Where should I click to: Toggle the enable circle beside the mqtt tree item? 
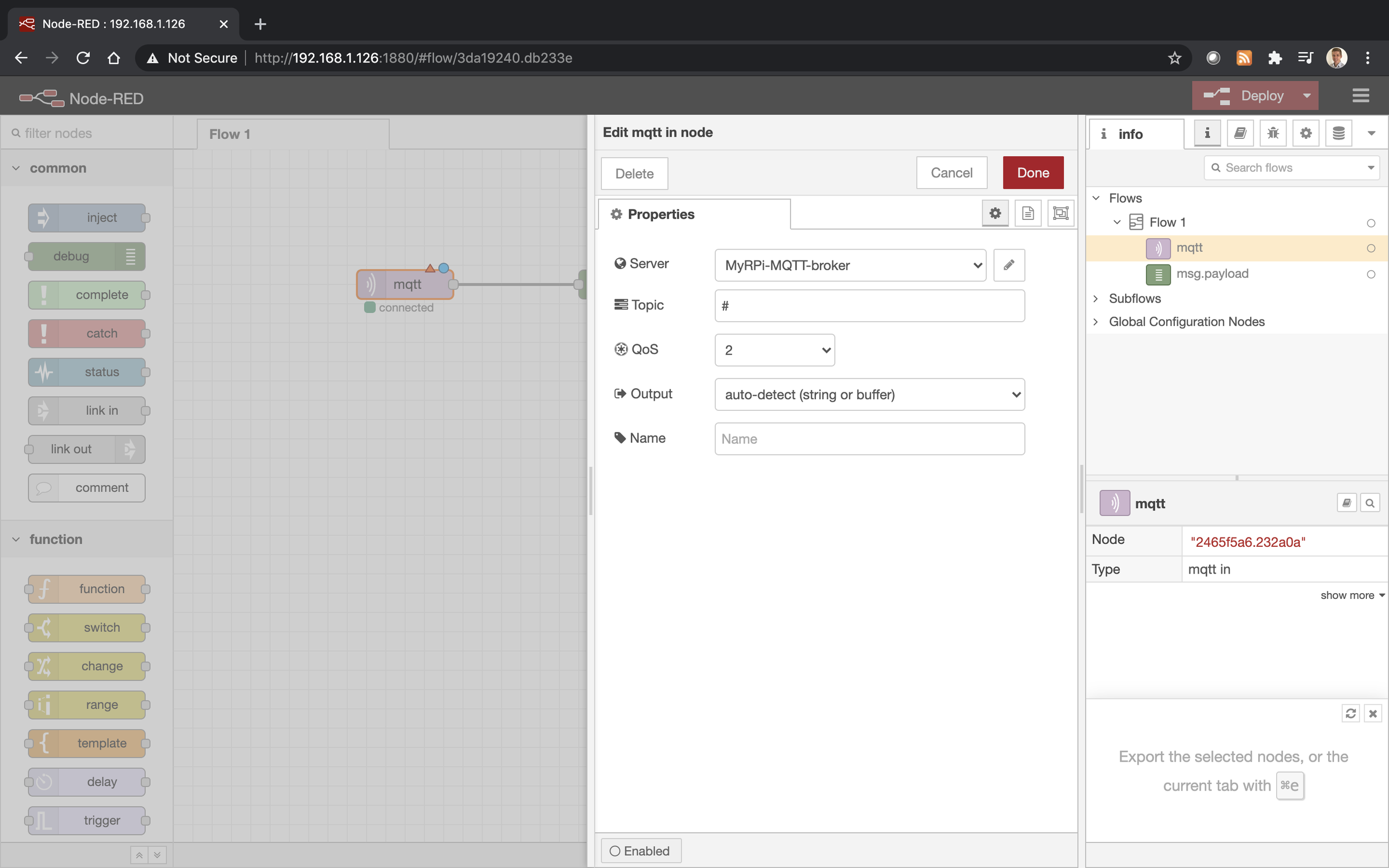[1370, 248]
